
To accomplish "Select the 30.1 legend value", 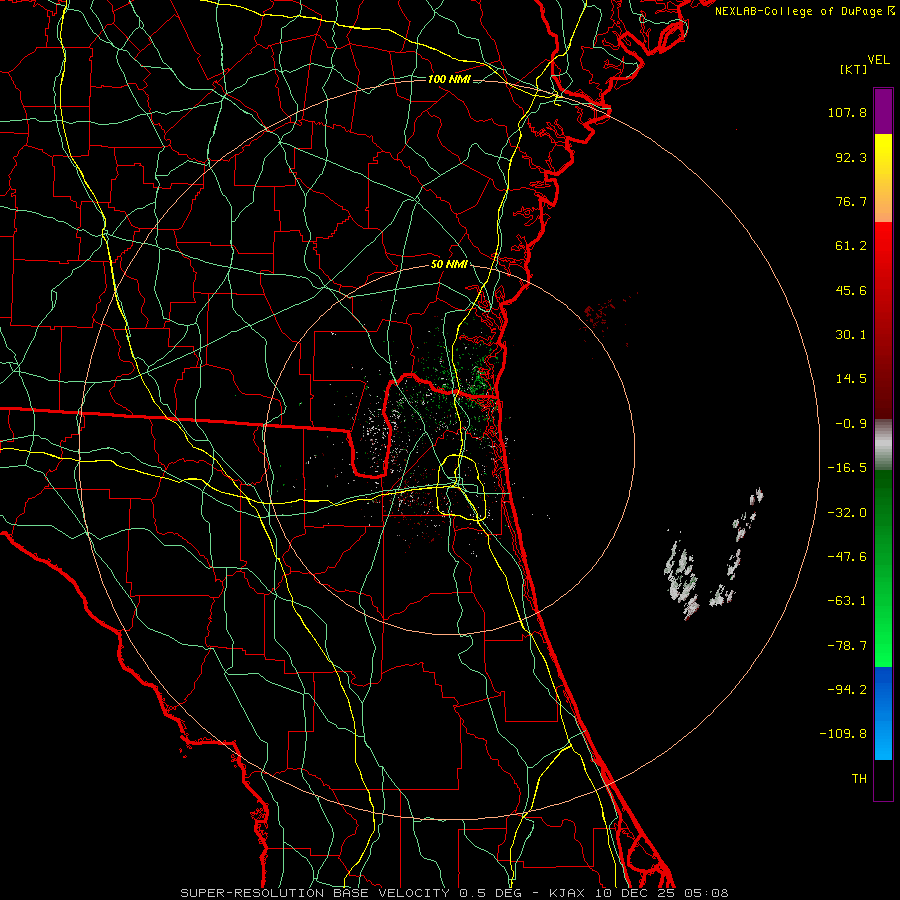I will click(x=851, y=335).
